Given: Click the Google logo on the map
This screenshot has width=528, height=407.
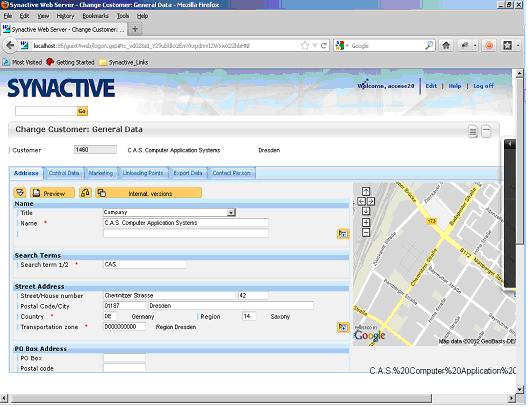Looking at the screenshot, I should coord(369,335).
